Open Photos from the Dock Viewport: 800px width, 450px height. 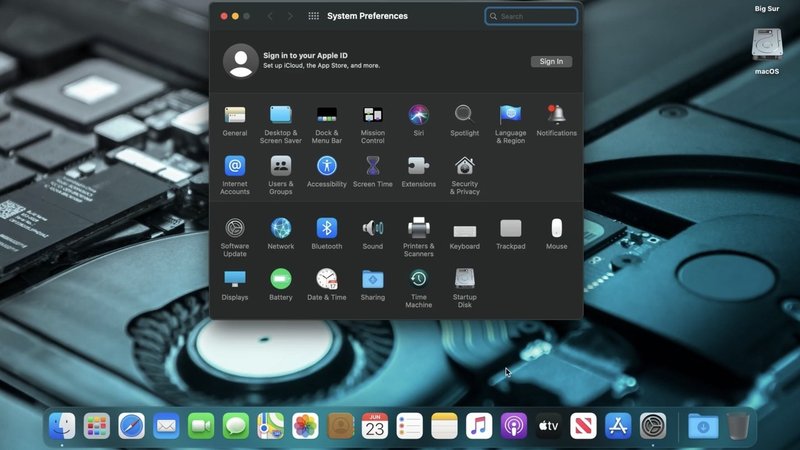coord(305,426)
